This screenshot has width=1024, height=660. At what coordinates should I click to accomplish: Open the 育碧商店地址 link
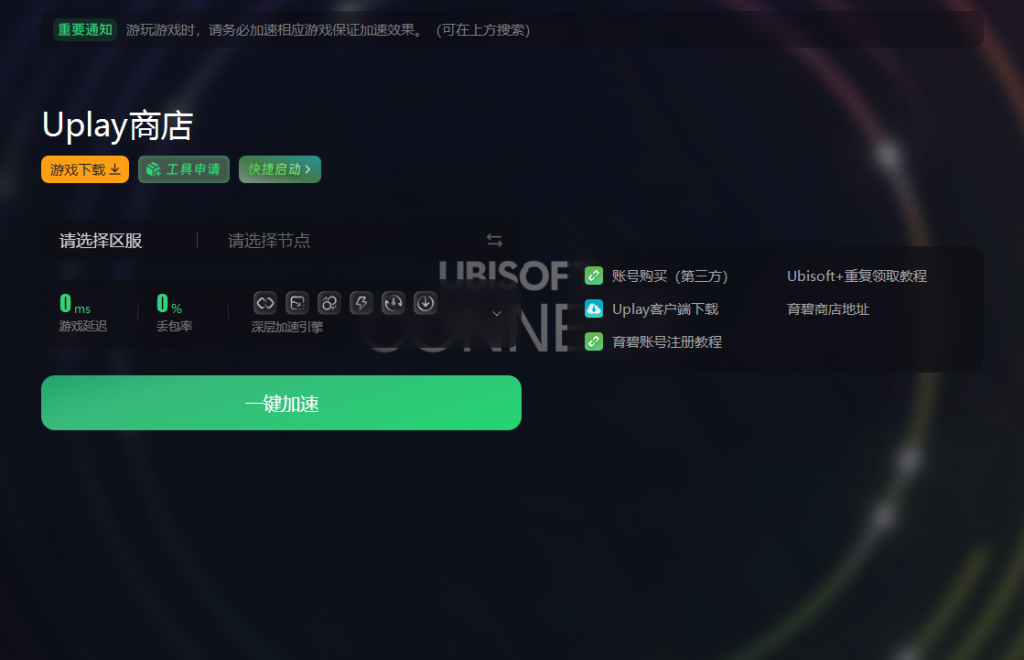click(828, 309)
